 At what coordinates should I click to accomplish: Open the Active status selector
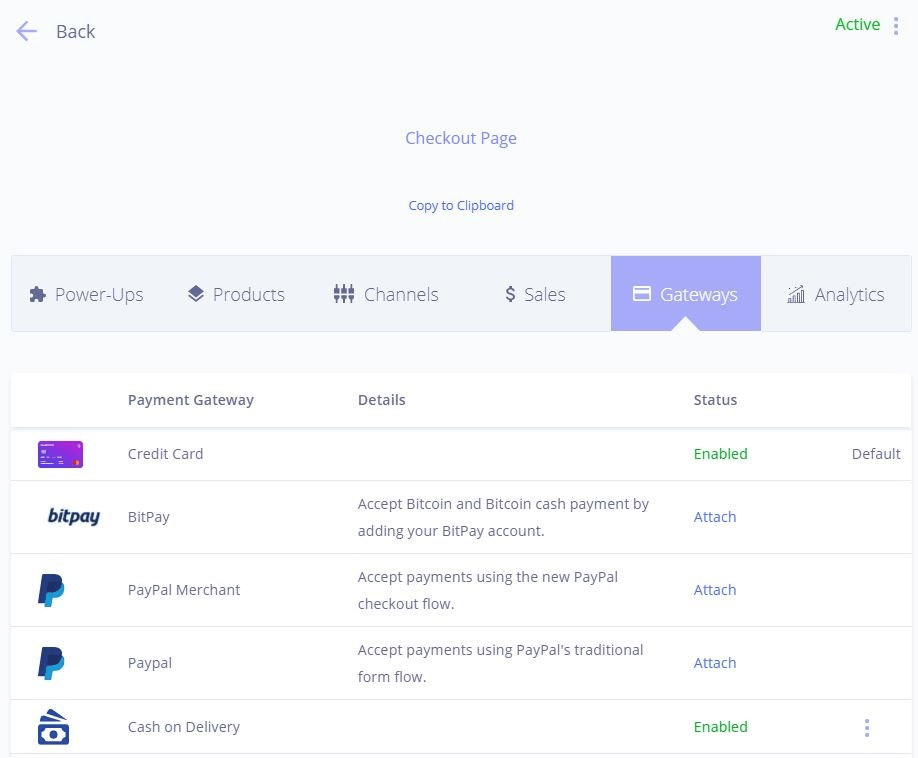(857, 24)
